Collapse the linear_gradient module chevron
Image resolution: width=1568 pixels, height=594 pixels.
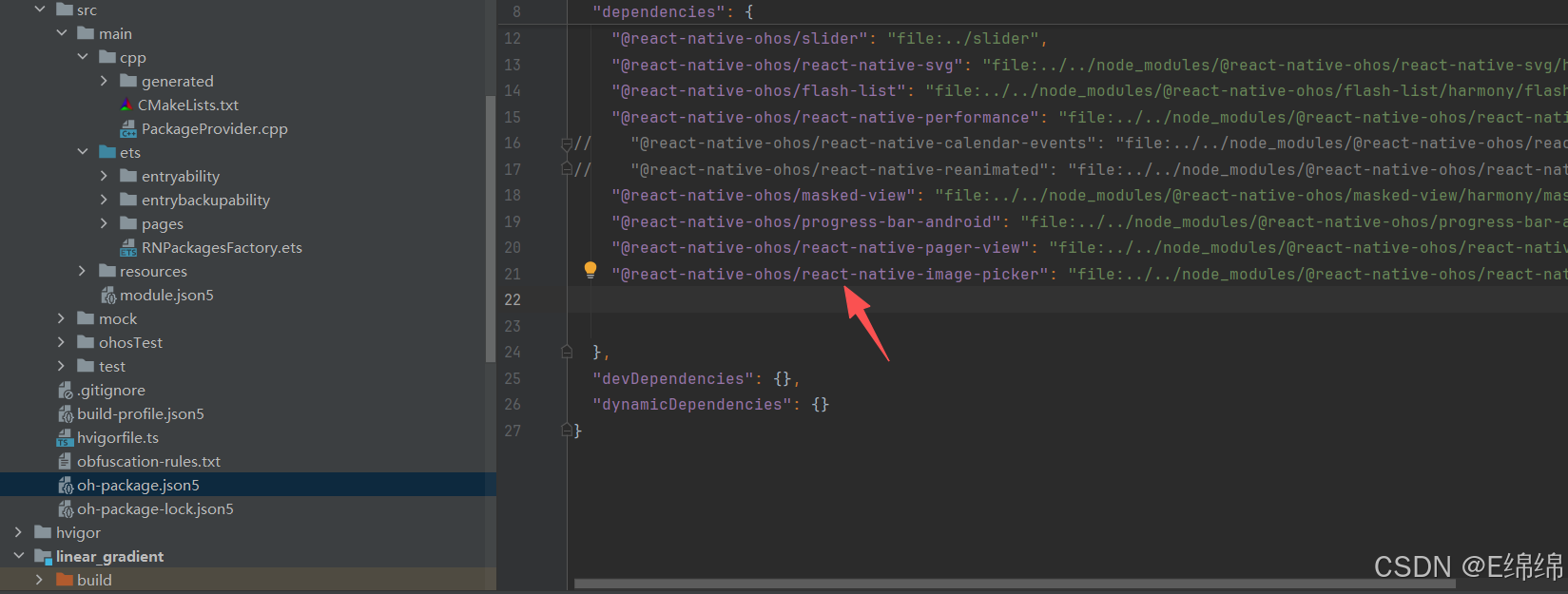click(x=19, y=556)
